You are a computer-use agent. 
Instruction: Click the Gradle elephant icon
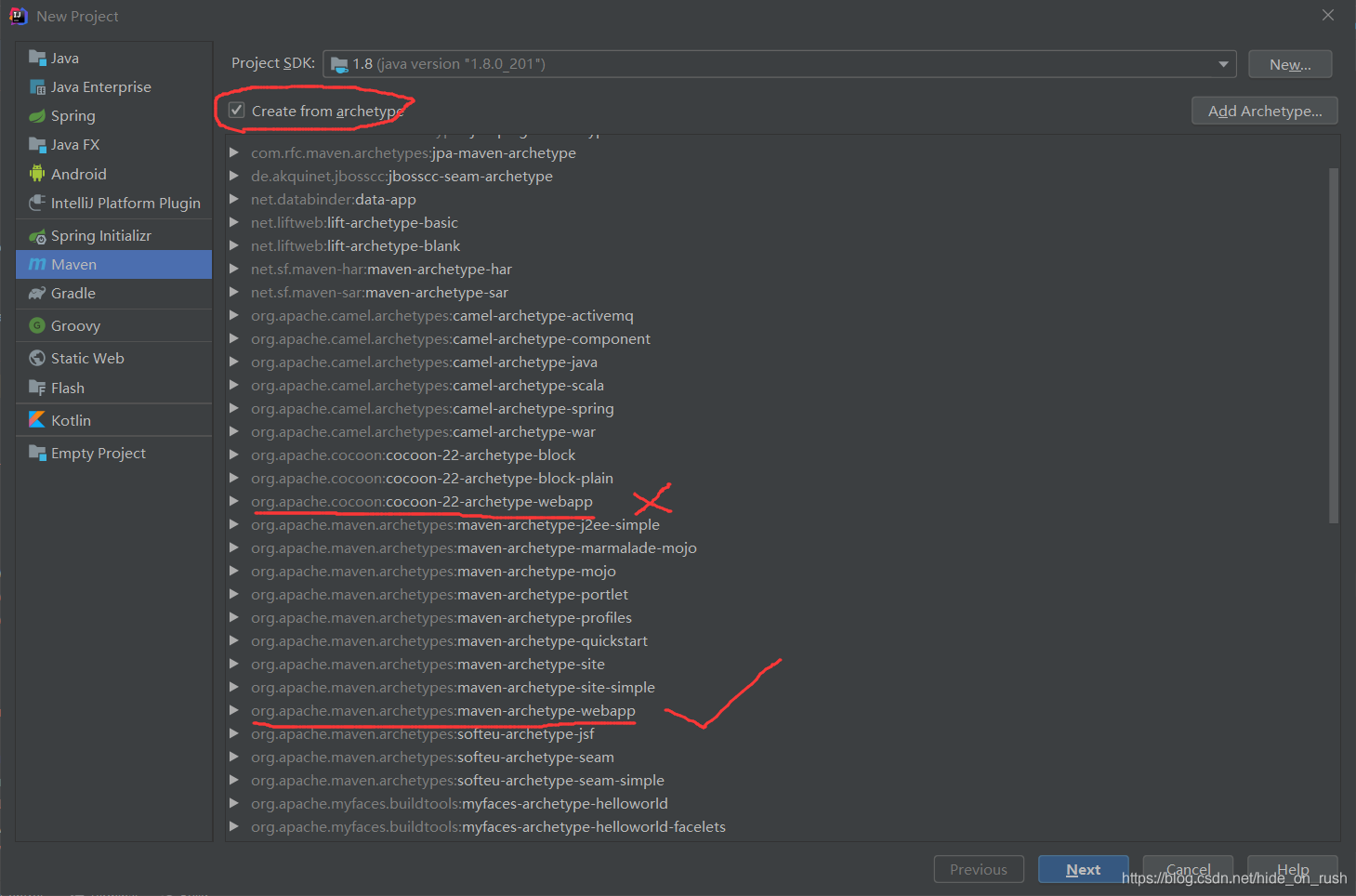click(37, 294)
